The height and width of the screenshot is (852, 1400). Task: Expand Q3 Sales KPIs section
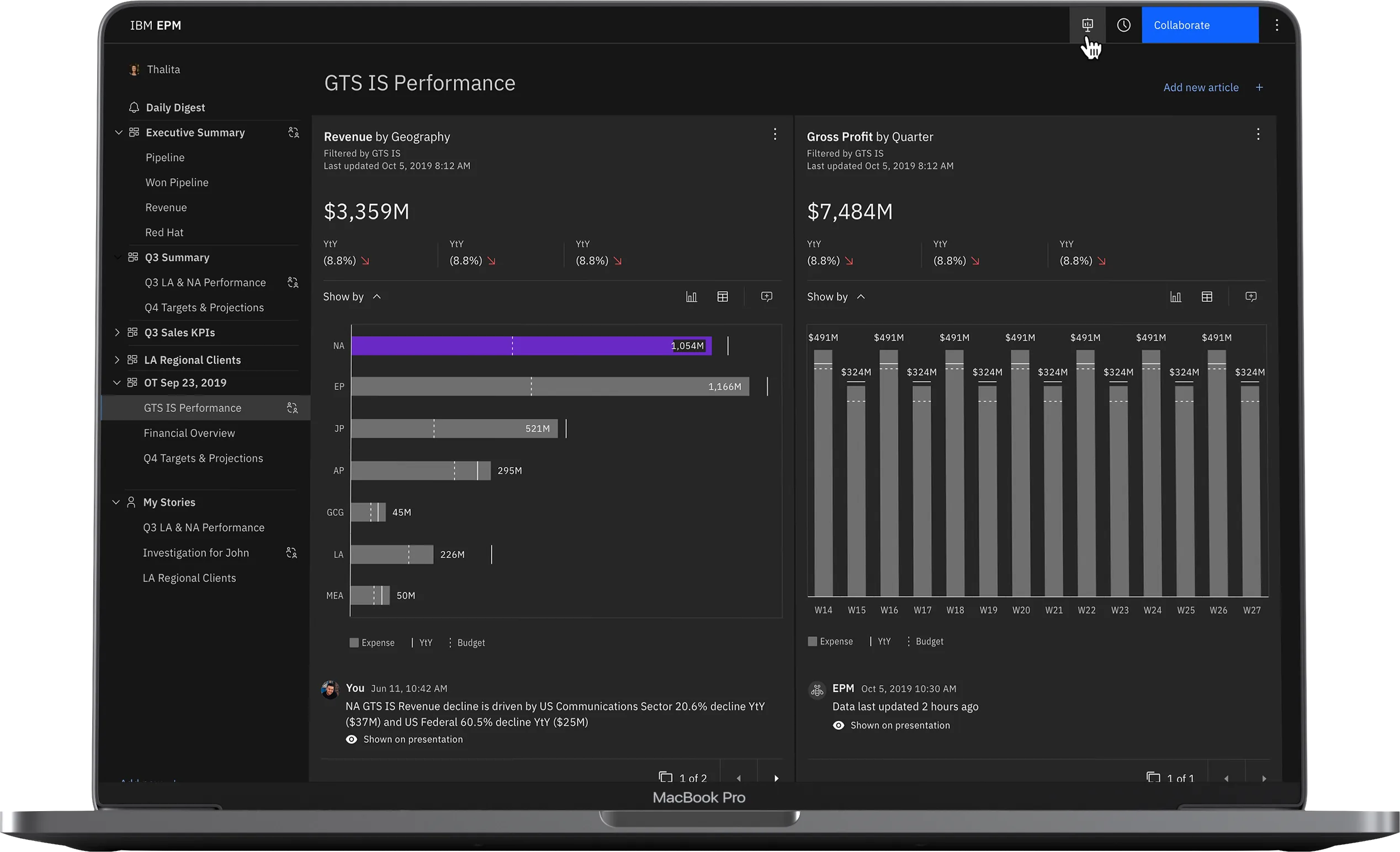pyautogui.click(x=117, y=332)
